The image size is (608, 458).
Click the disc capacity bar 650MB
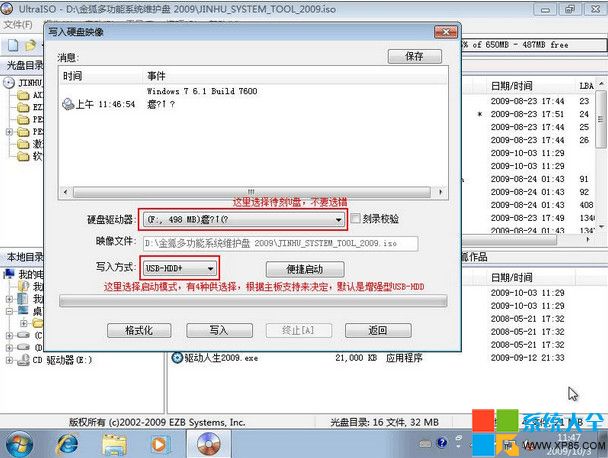click(534, 45)
